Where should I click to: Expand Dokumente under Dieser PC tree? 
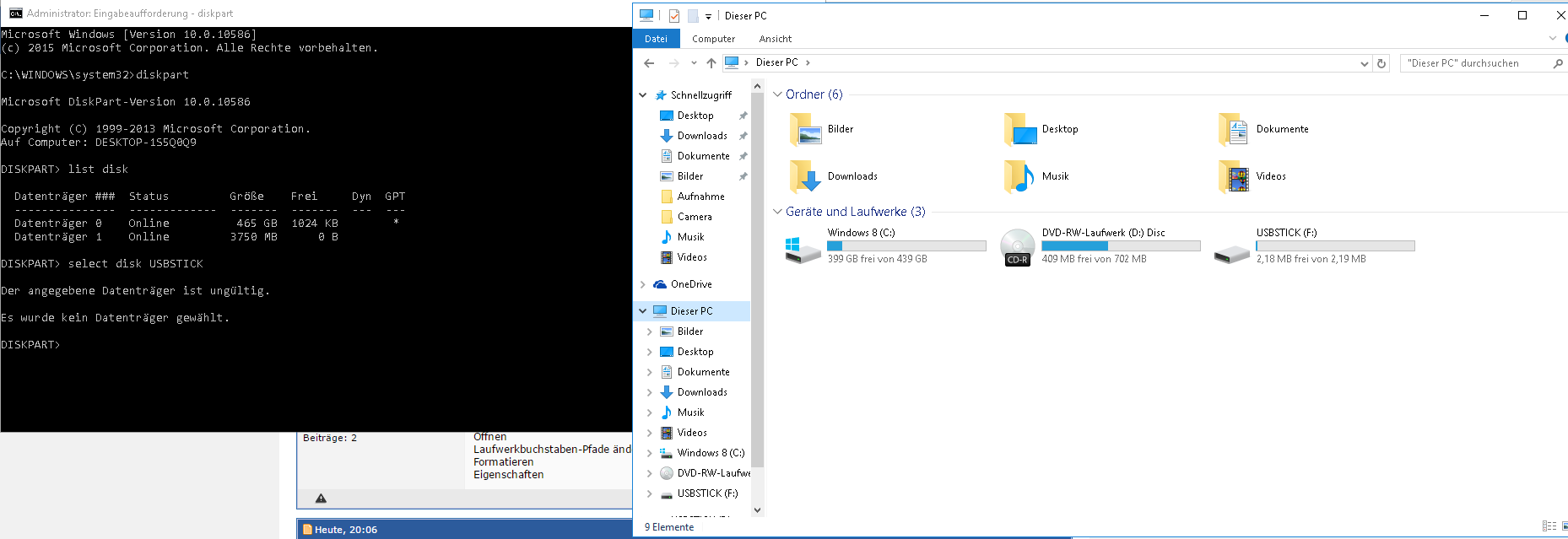coord(649,372)
